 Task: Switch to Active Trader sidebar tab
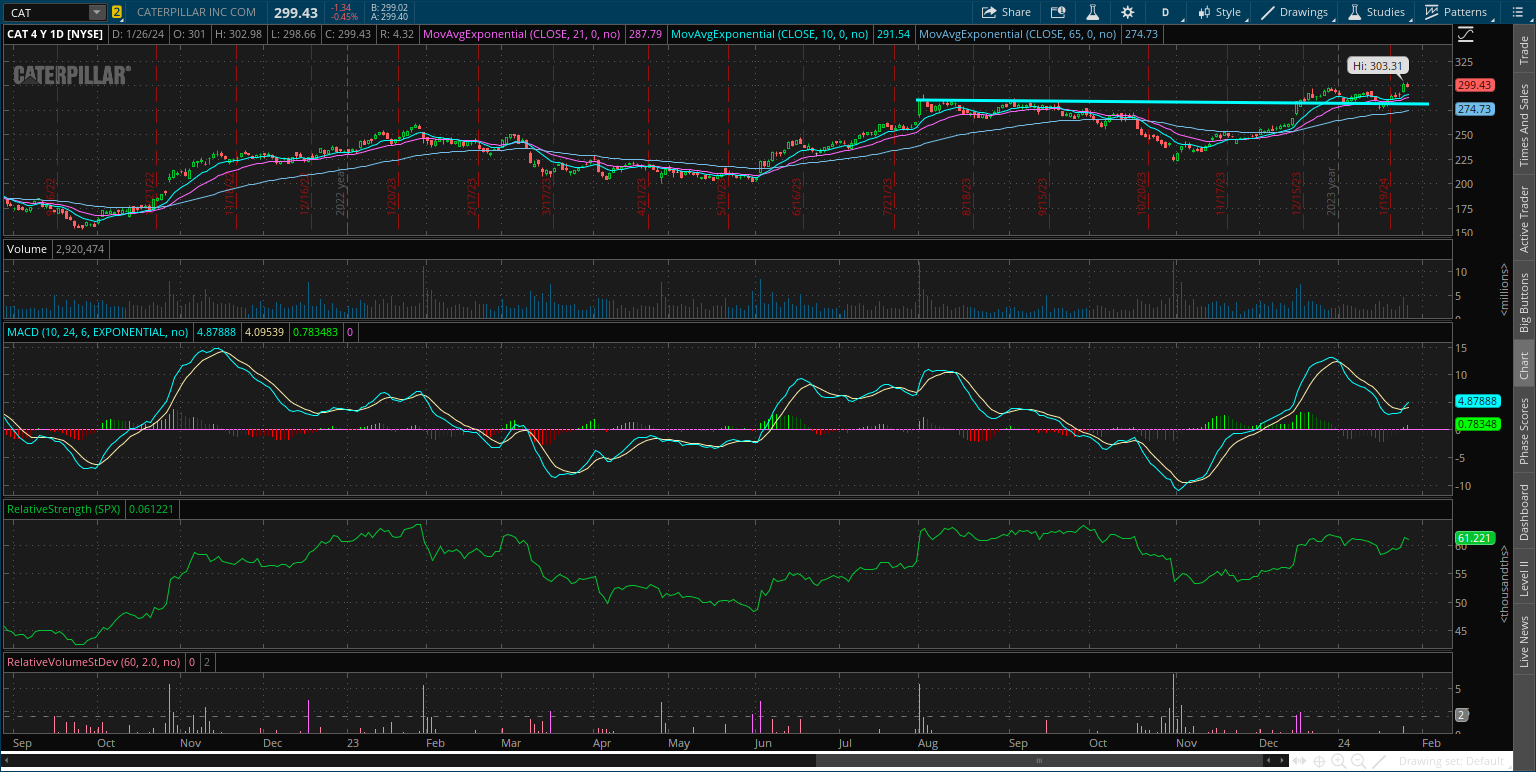click(1524, 218)
